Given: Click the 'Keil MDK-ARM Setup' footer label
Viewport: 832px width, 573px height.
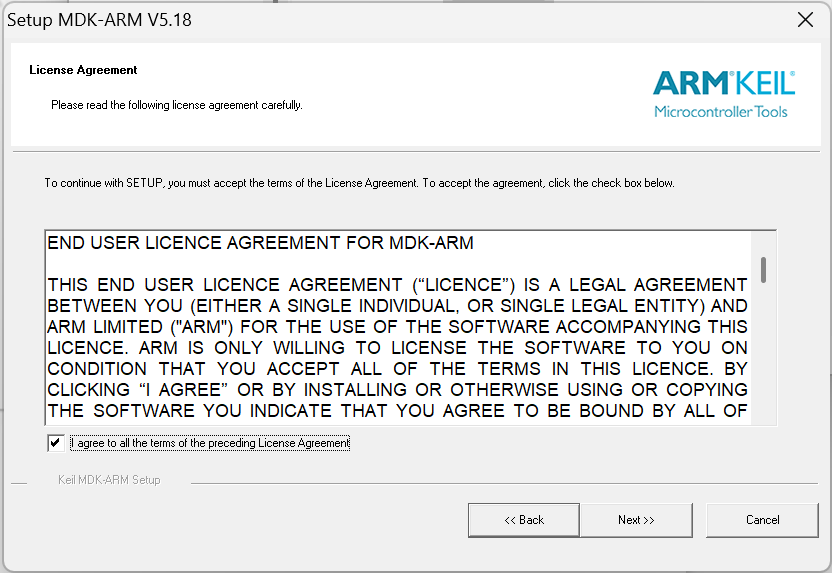Looking at the screenshot, I should [109, 480].
